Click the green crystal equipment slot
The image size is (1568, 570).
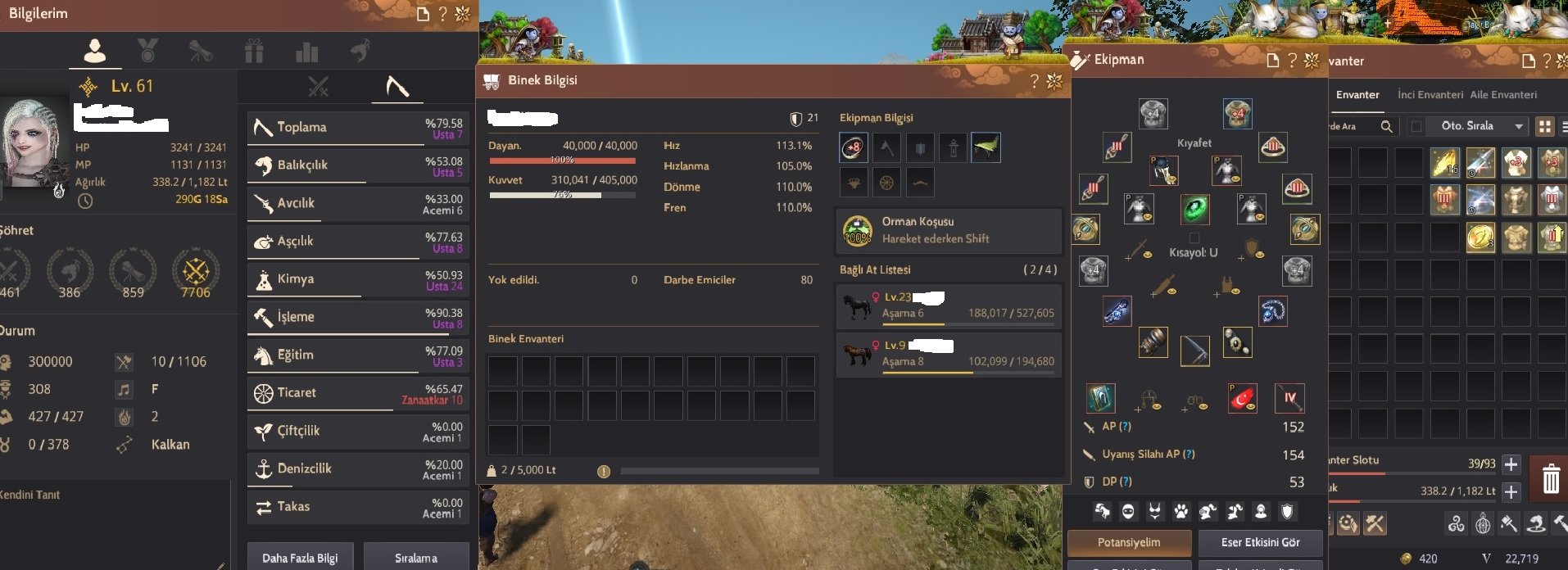(1194, 209)
